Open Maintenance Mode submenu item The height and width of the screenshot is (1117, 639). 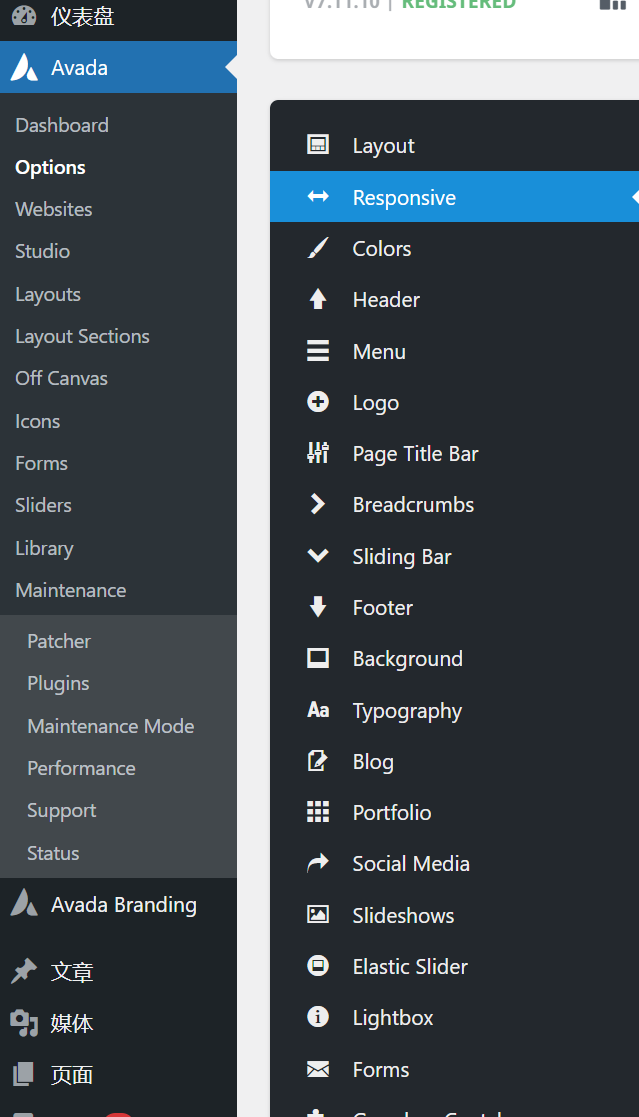pos(110,726)
